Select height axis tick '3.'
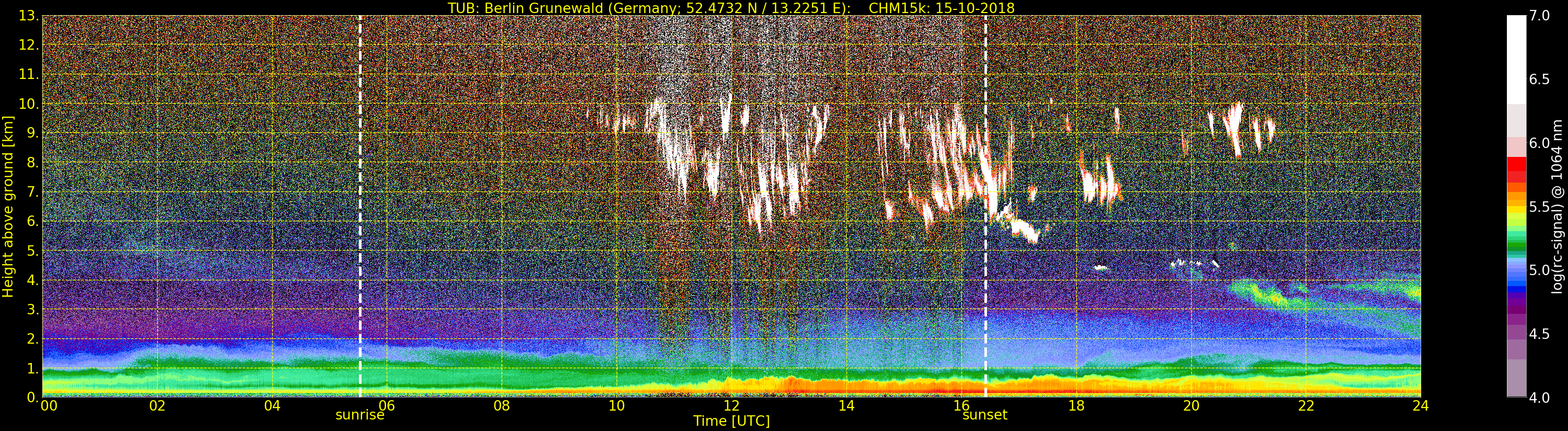1568x431 pixels. click(32, 309)
